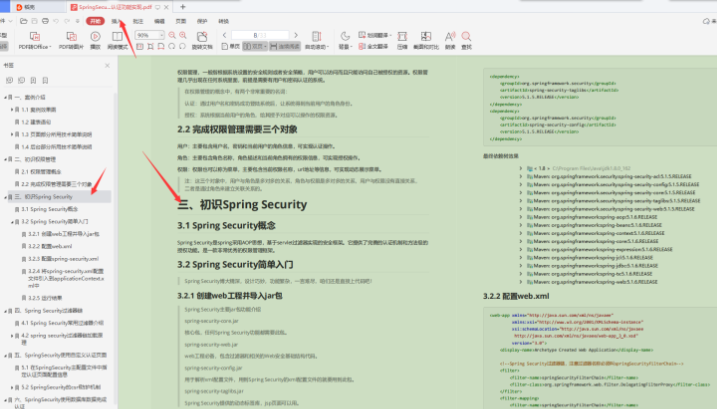720x410 pixels.
Task: Start the 朗读 read-aloud tool
Action: pyautogui.click(x=450, y=40)
